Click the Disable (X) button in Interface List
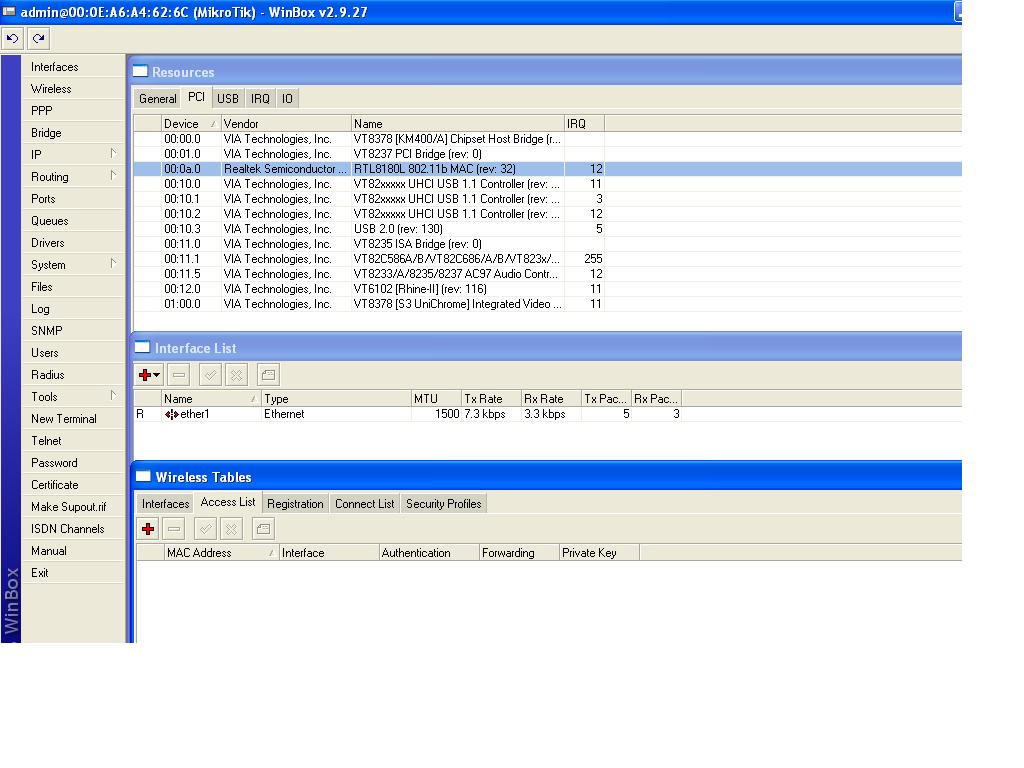 coord(236,375)
